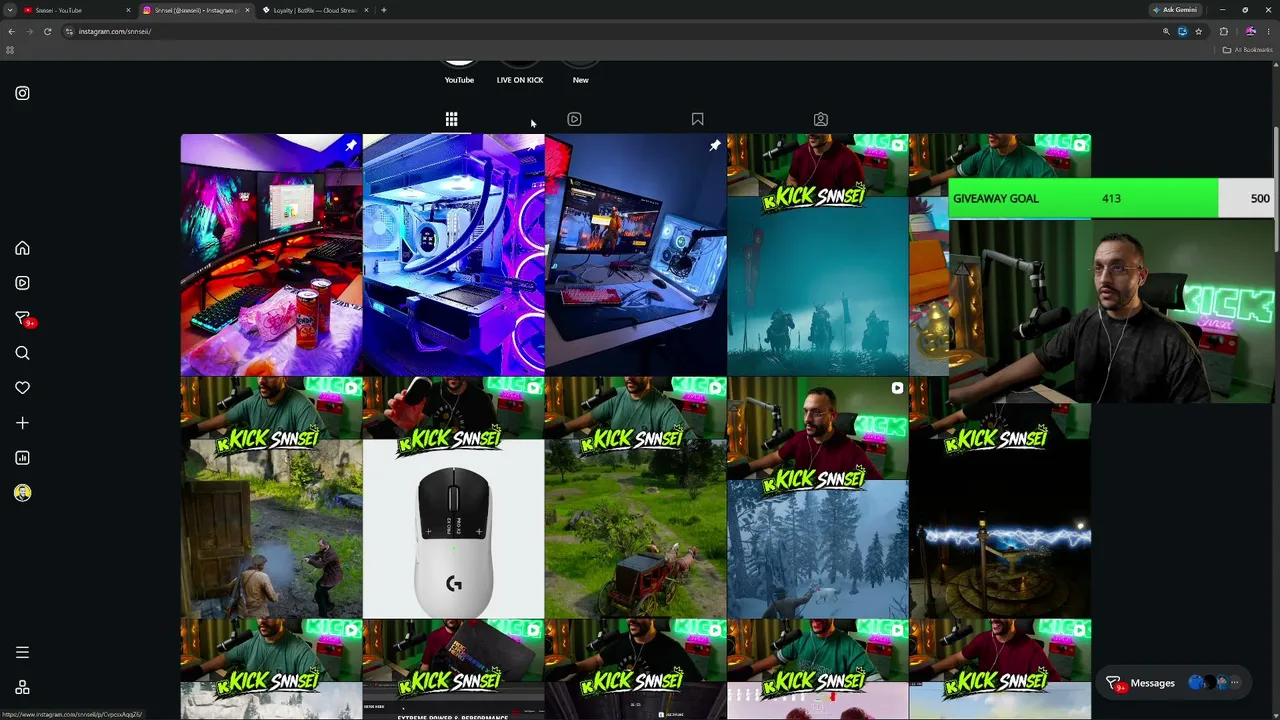Open the reel with doorway gunfight scene
The width and height of the screenshot is (1280, 720).
tap(271, 498)
